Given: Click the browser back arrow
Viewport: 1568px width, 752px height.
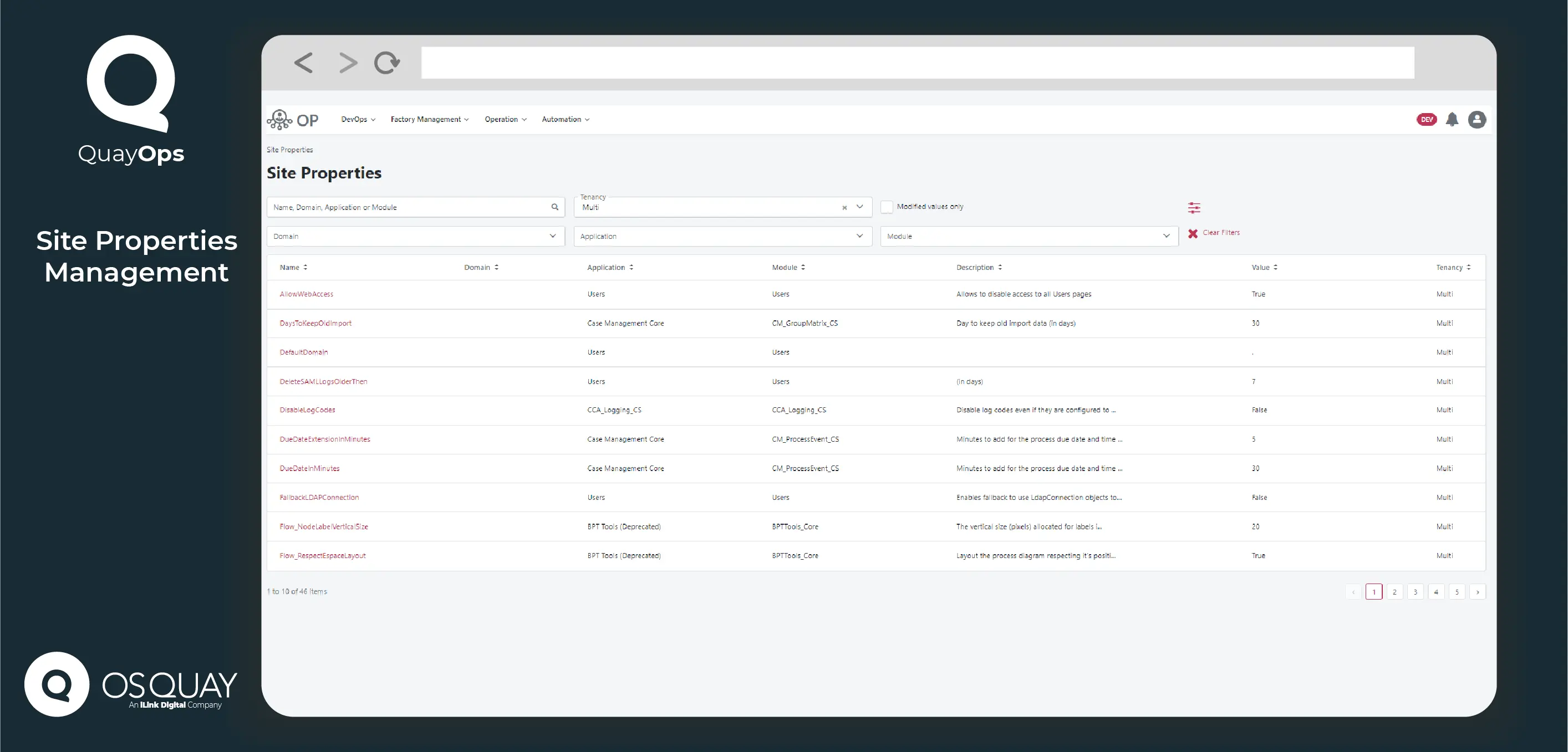Looking at the screenshot, I should pyautogui.click(x=304, y=62).
